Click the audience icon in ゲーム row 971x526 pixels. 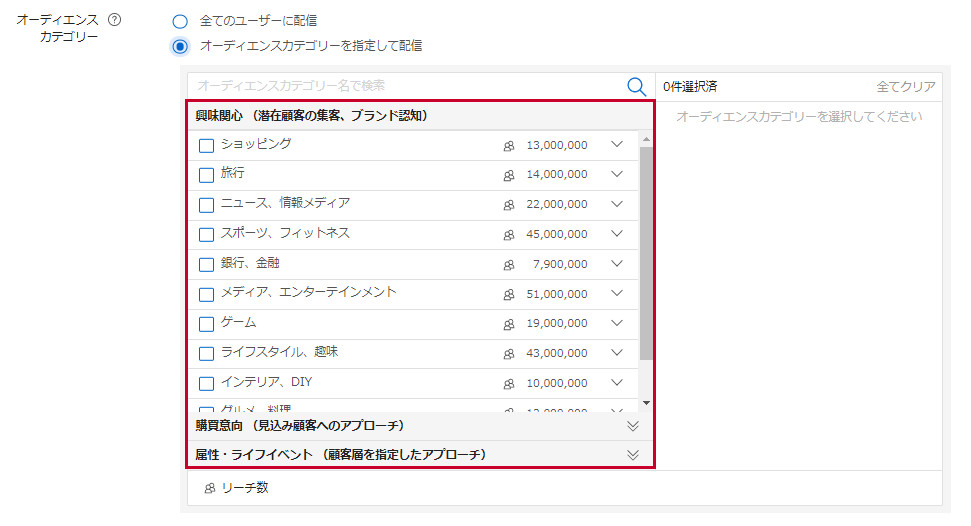(509, 325)
